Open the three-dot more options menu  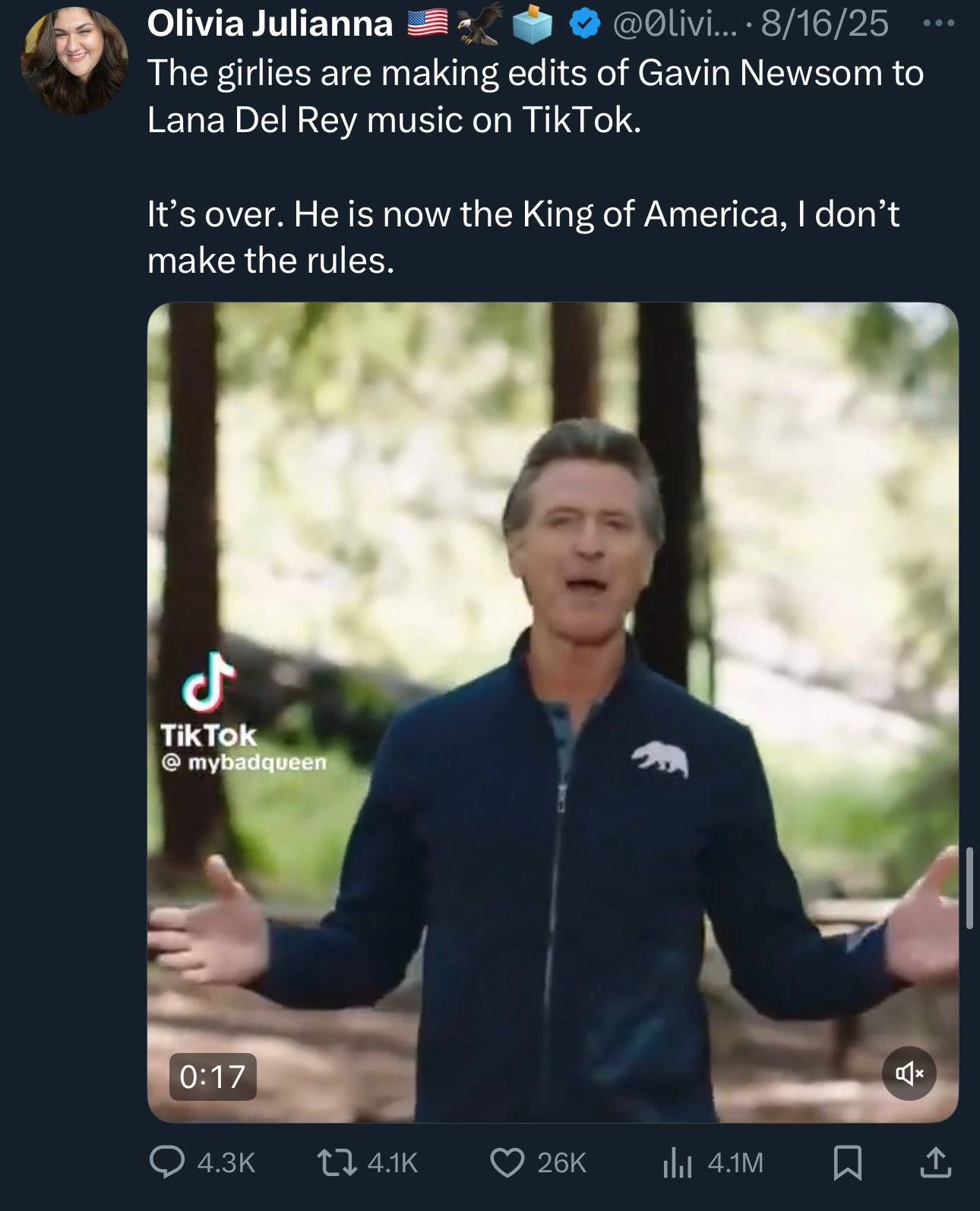(x=937, y=23)
